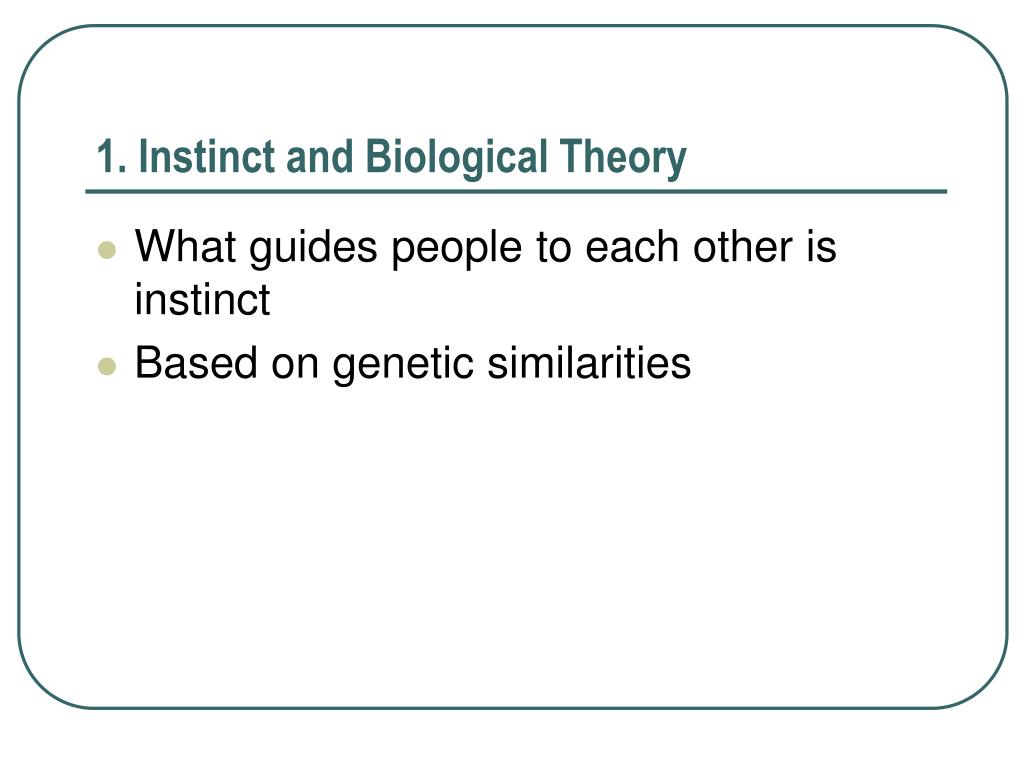1024x768 pixels.
Task: Click the word 'and' in the title
Action: click(319, 157)
